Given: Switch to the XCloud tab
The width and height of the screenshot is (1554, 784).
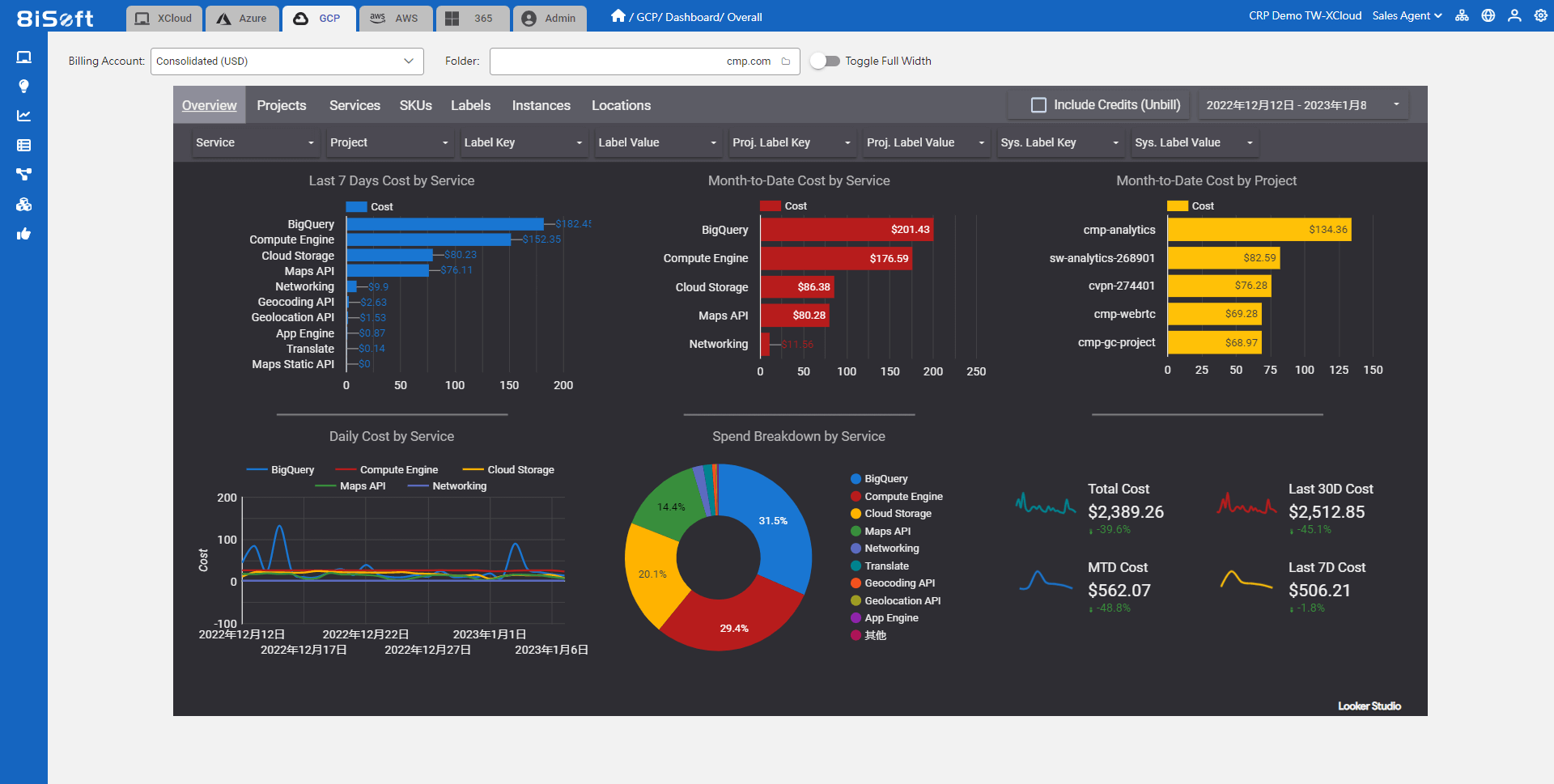Looking at the screenshot, I should [164, 19].
